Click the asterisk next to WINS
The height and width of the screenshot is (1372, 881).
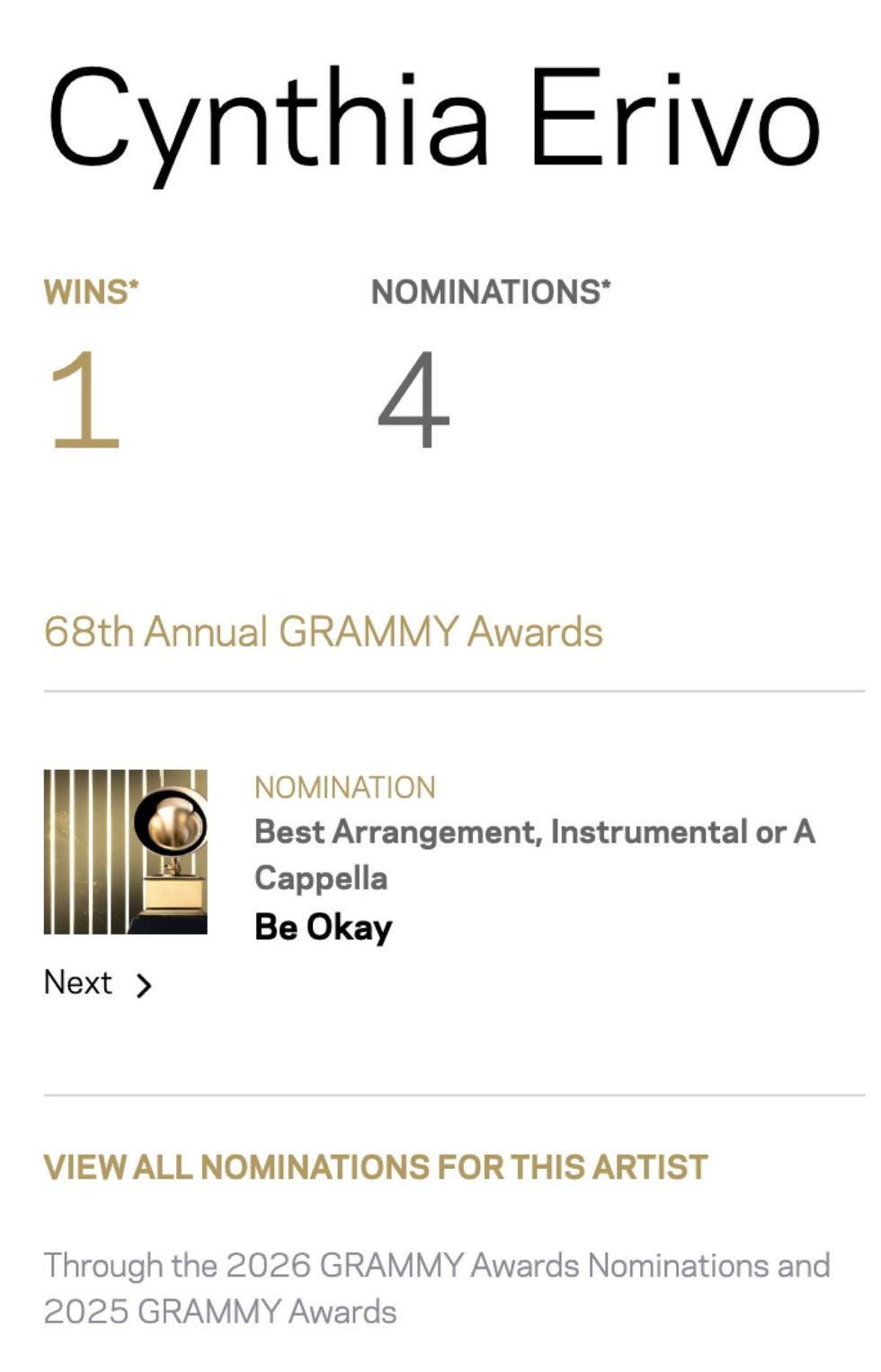[x=134, y=285]
